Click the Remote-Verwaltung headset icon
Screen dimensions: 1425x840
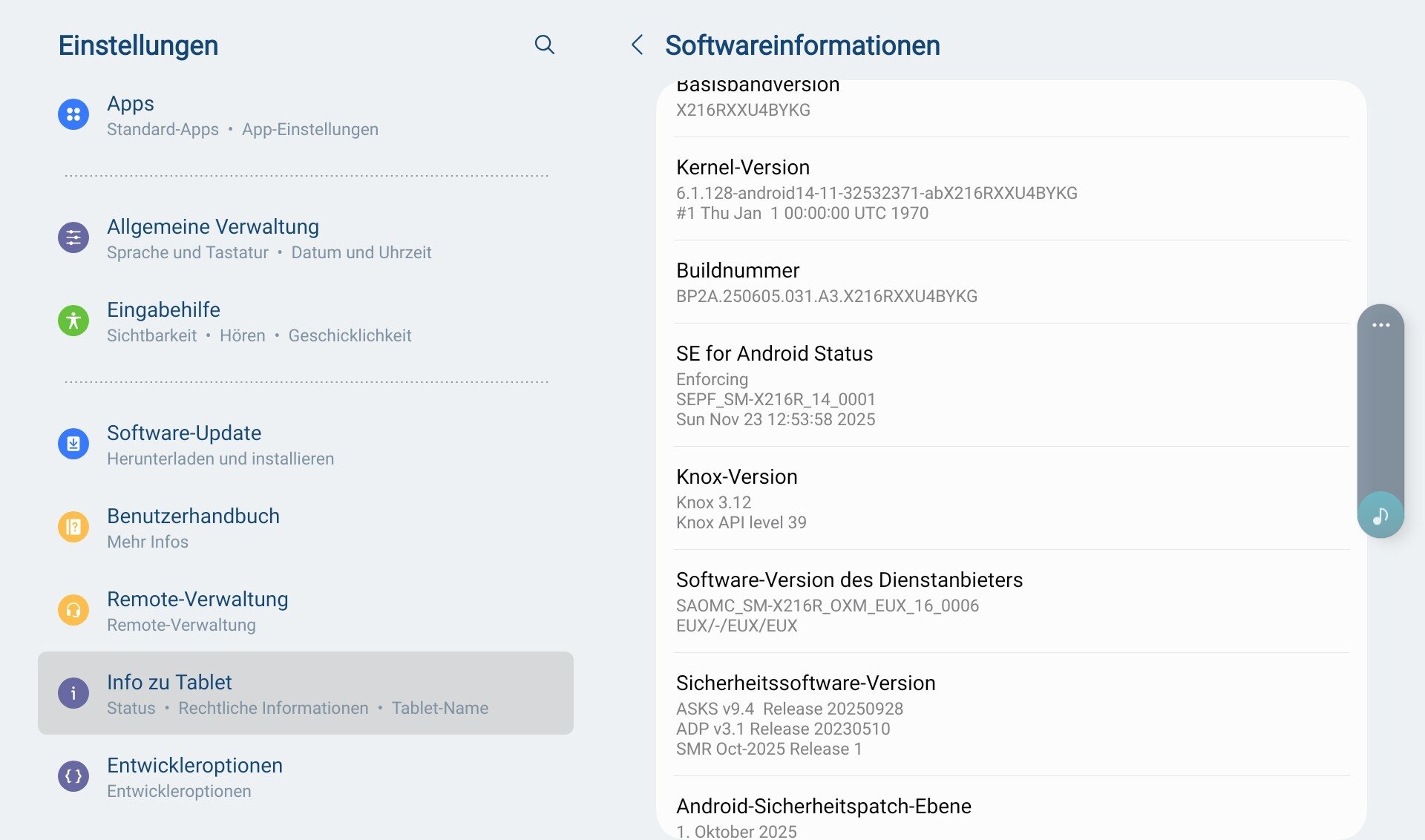73,610
